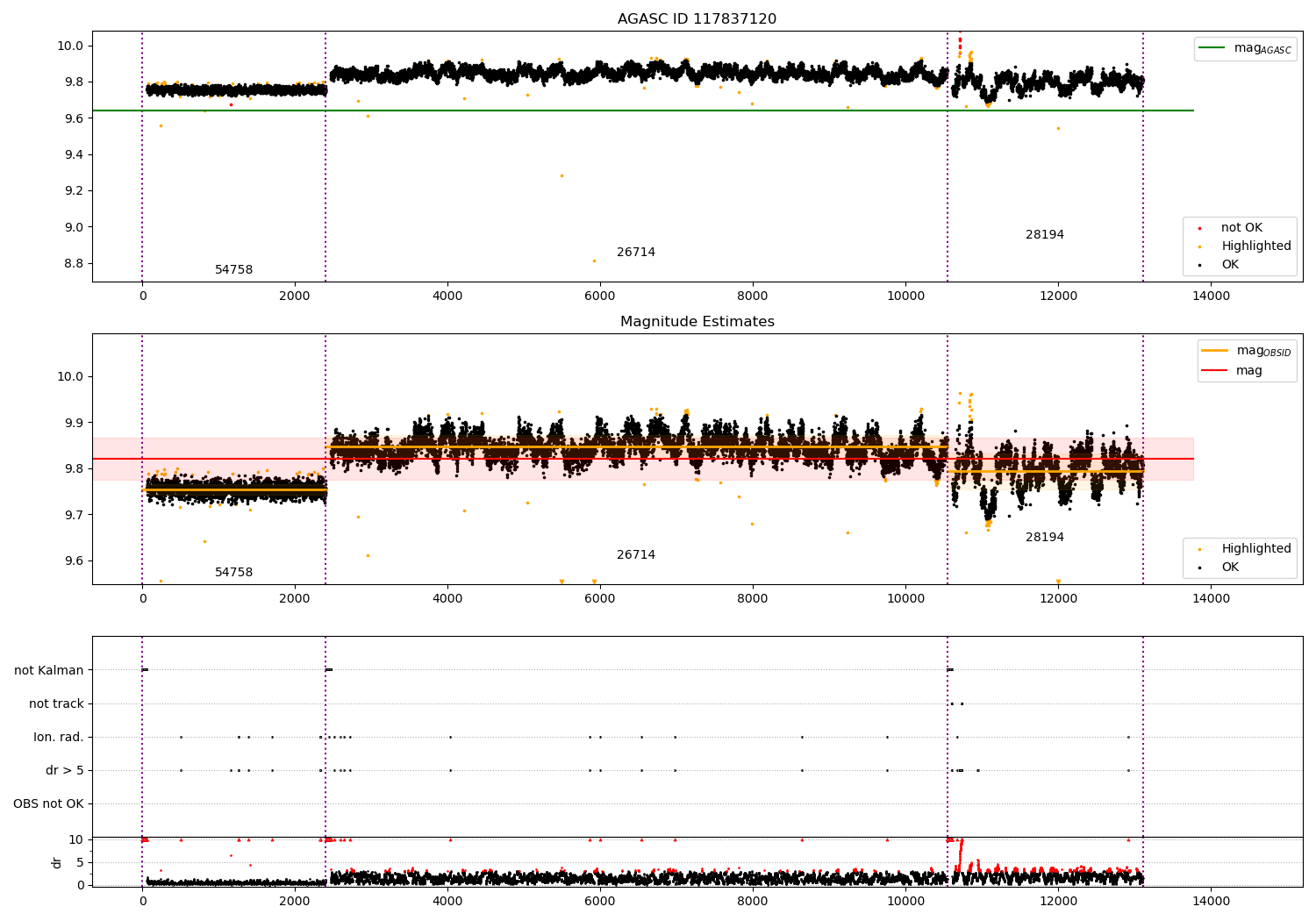Select "Highlighted" in the top plot legend
1316x921 pixels.
pyautogui.click(x=1256, y=246)
